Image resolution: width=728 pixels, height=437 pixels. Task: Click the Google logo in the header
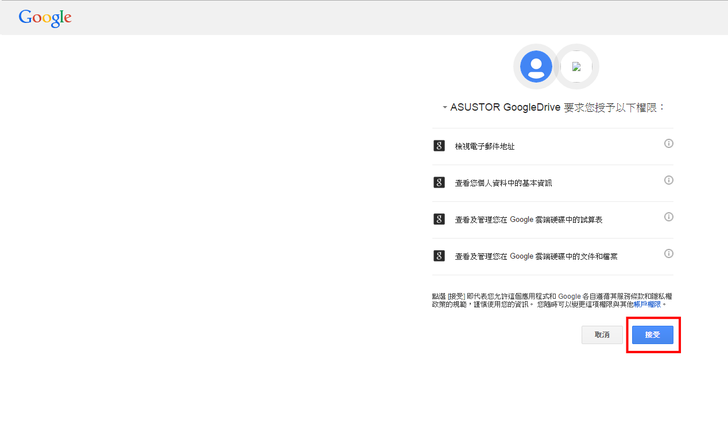coord(45,18)
